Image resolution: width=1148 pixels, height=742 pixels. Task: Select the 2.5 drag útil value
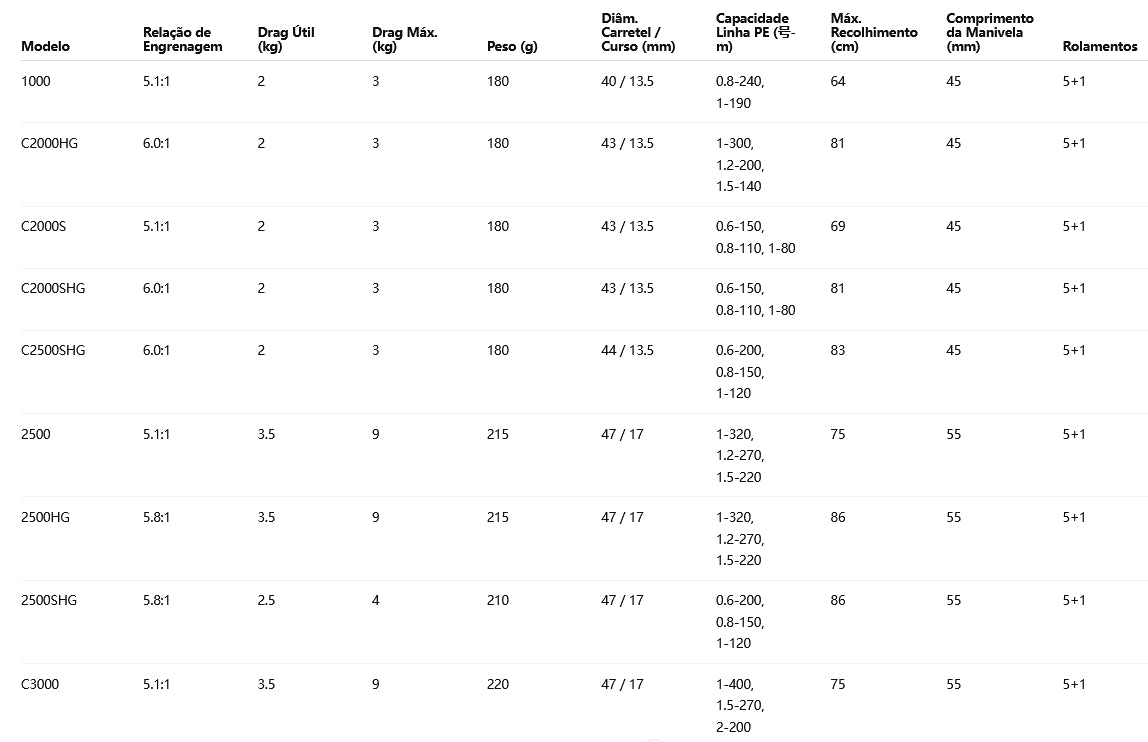pyautogui.click(x=266, y=600)
